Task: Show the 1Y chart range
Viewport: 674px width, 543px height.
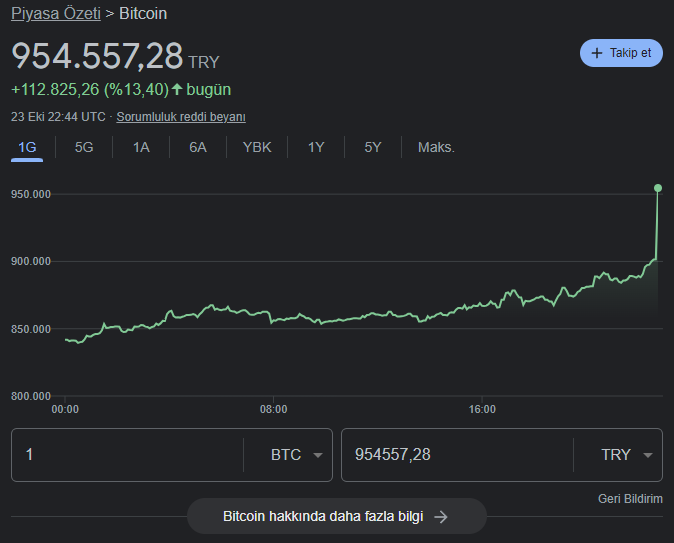Action: point(316,147)
